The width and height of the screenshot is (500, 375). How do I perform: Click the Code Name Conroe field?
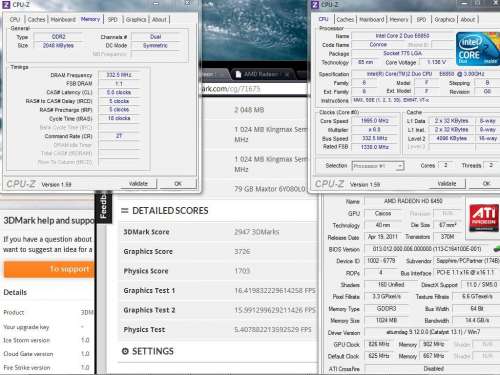pos(378,44)
